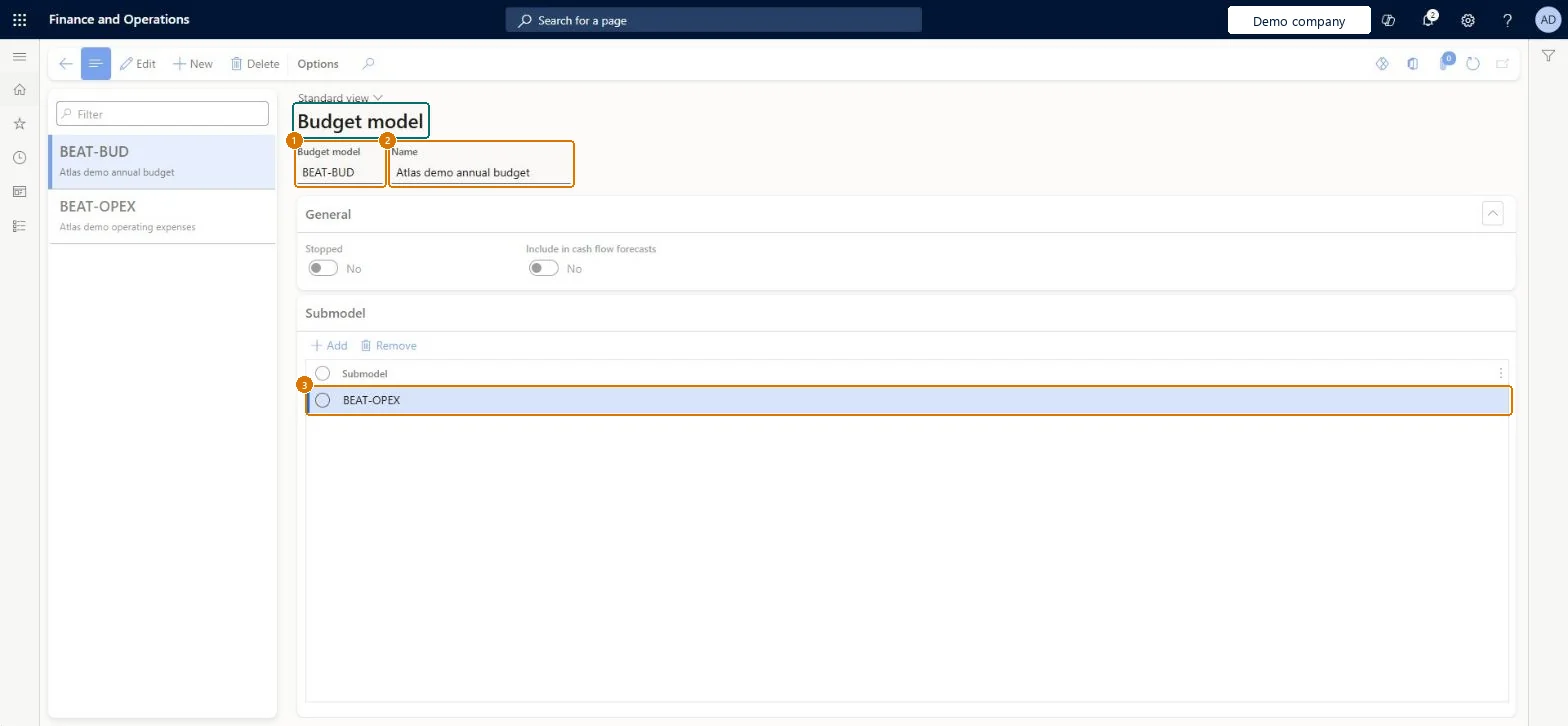Viewport: 1568px width, 726px height.
Task: Open the notifications bell
Action: pos(1429,20)
